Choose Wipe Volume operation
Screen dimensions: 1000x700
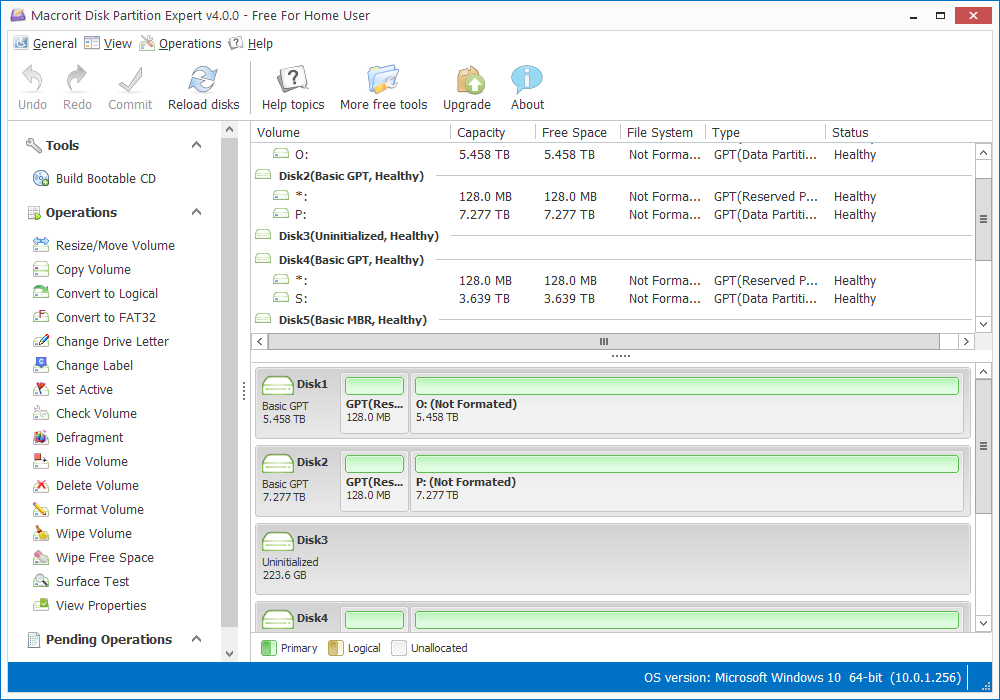(x=82, y=534)
